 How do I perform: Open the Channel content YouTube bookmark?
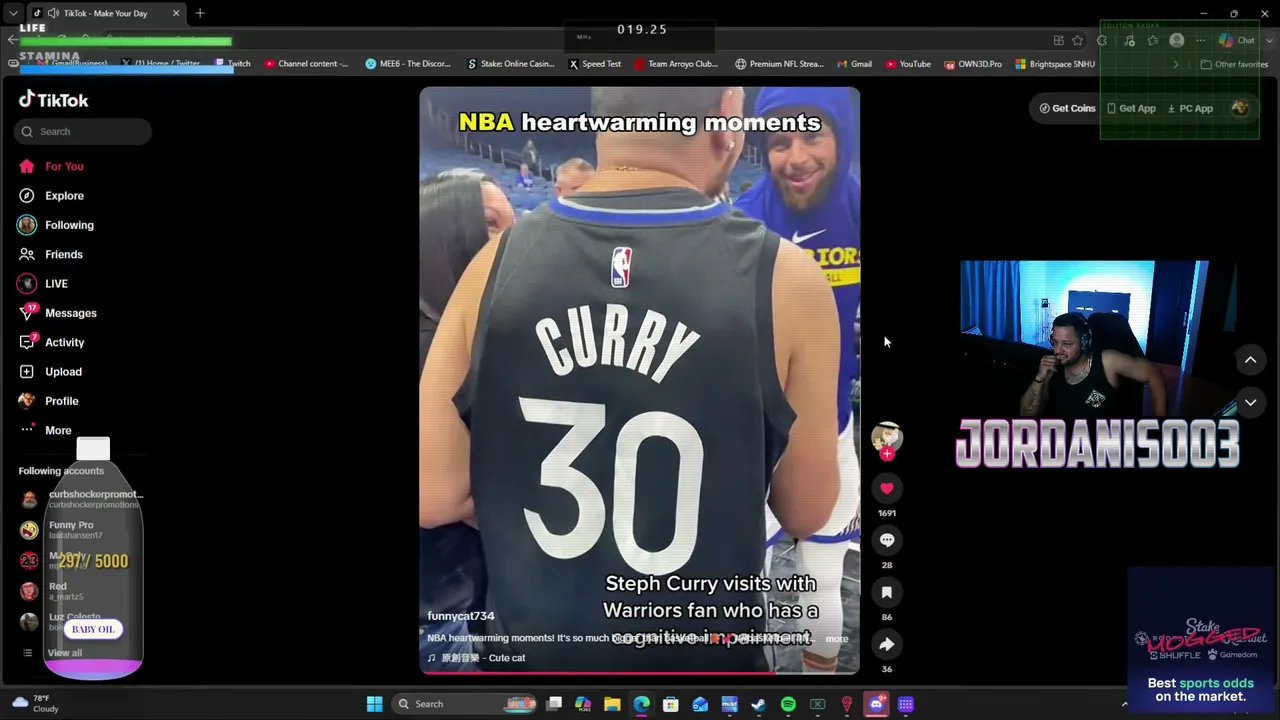[x=306, y=64]
